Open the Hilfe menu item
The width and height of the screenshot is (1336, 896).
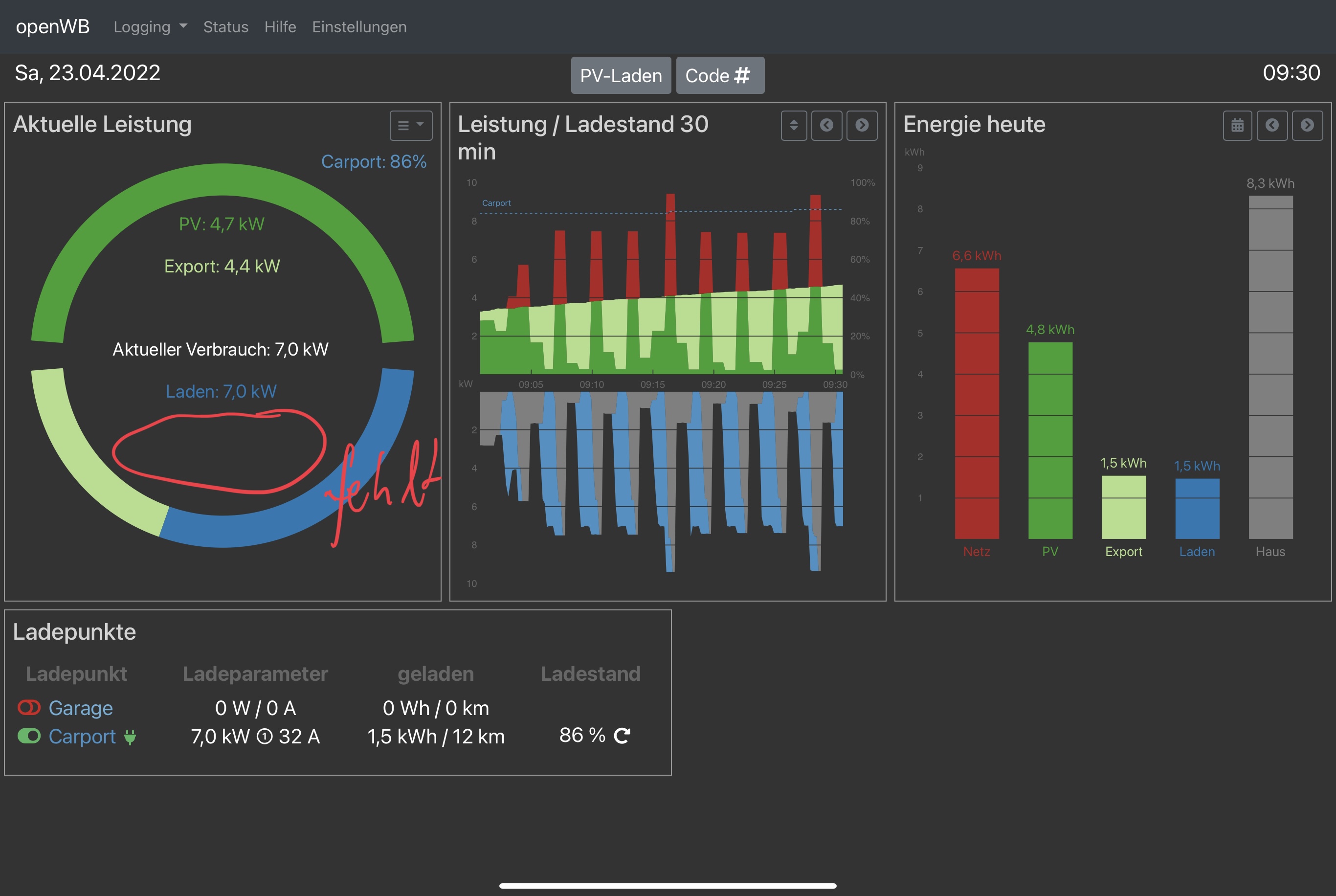(280, 27)
